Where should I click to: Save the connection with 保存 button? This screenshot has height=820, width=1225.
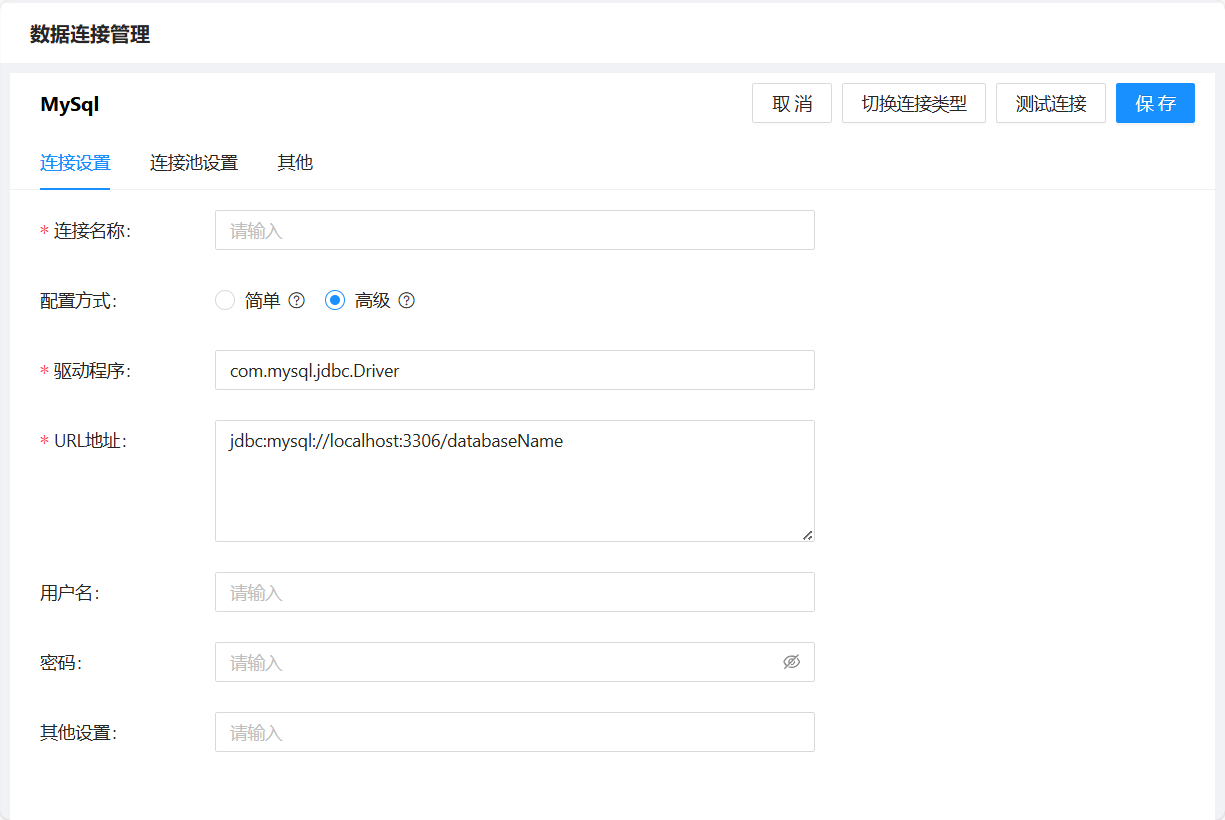(1155, 103)
